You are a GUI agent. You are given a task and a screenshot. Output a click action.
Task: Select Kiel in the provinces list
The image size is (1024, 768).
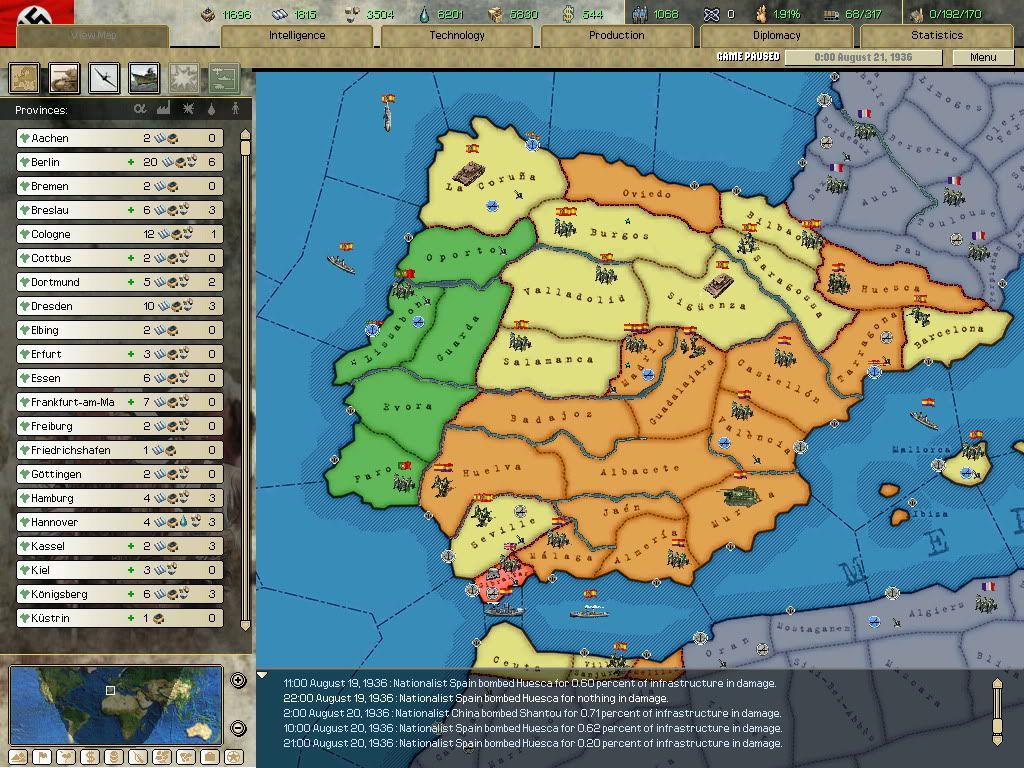[x=120, y=569]
